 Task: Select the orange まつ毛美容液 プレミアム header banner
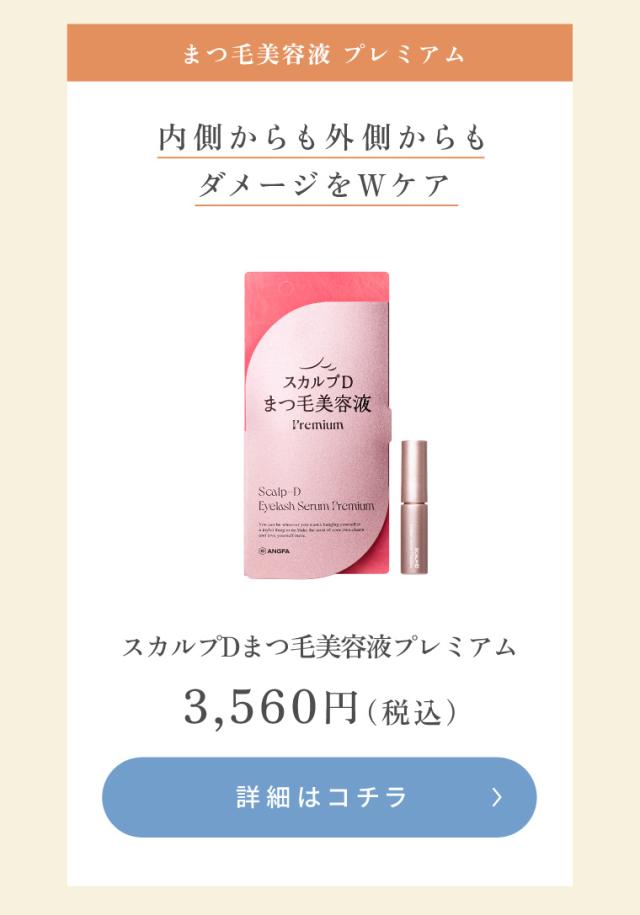tap(319, 53)
